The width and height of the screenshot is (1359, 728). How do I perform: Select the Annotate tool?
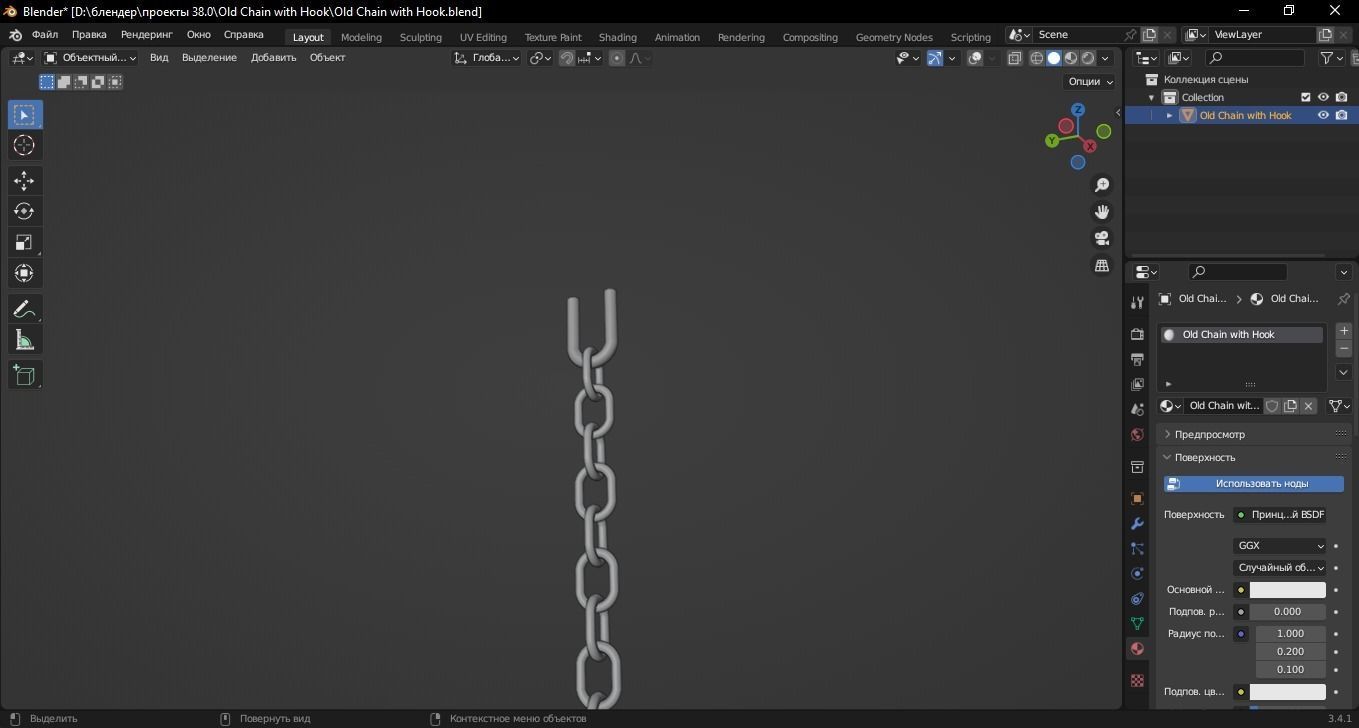tap(24, 310)
